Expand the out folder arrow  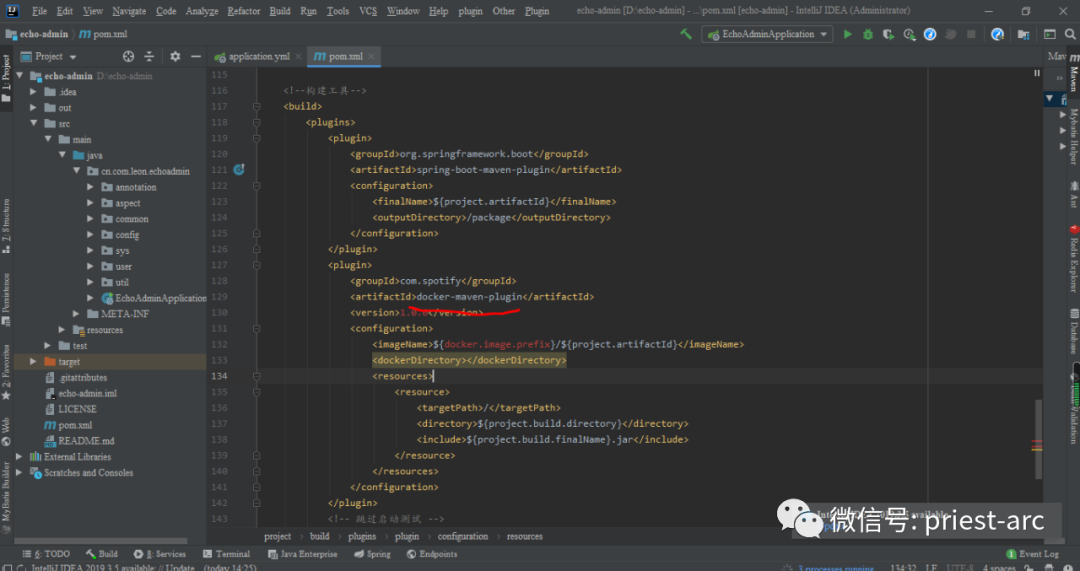click(x=33, y=107)
